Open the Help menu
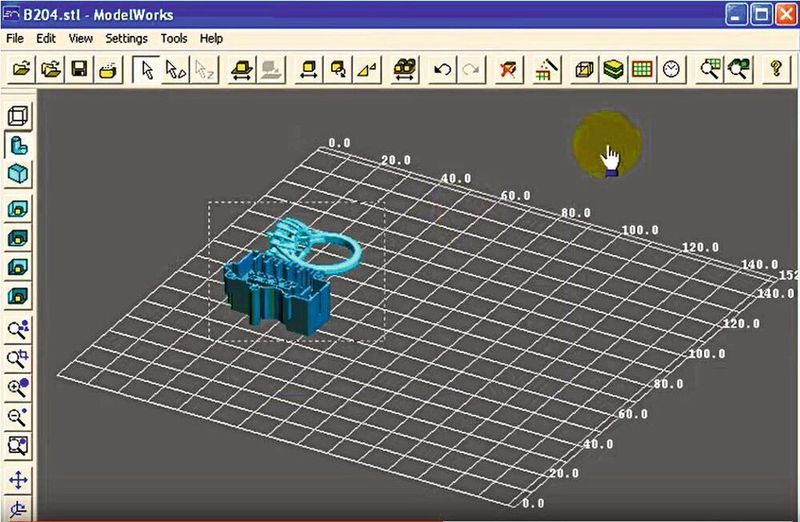Viewport: 800px width, 522px height. [211, 39]
